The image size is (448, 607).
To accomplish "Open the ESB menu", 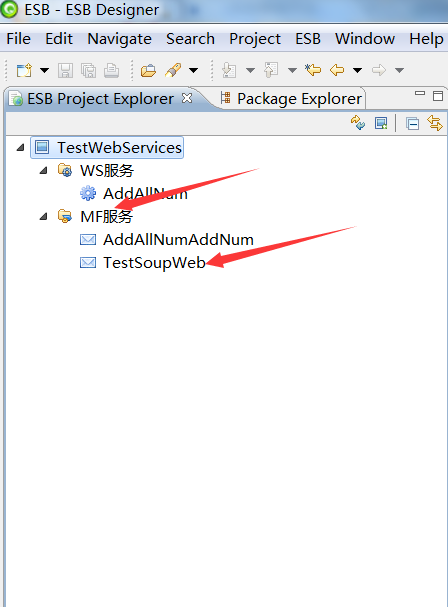I will click(308, 39).
